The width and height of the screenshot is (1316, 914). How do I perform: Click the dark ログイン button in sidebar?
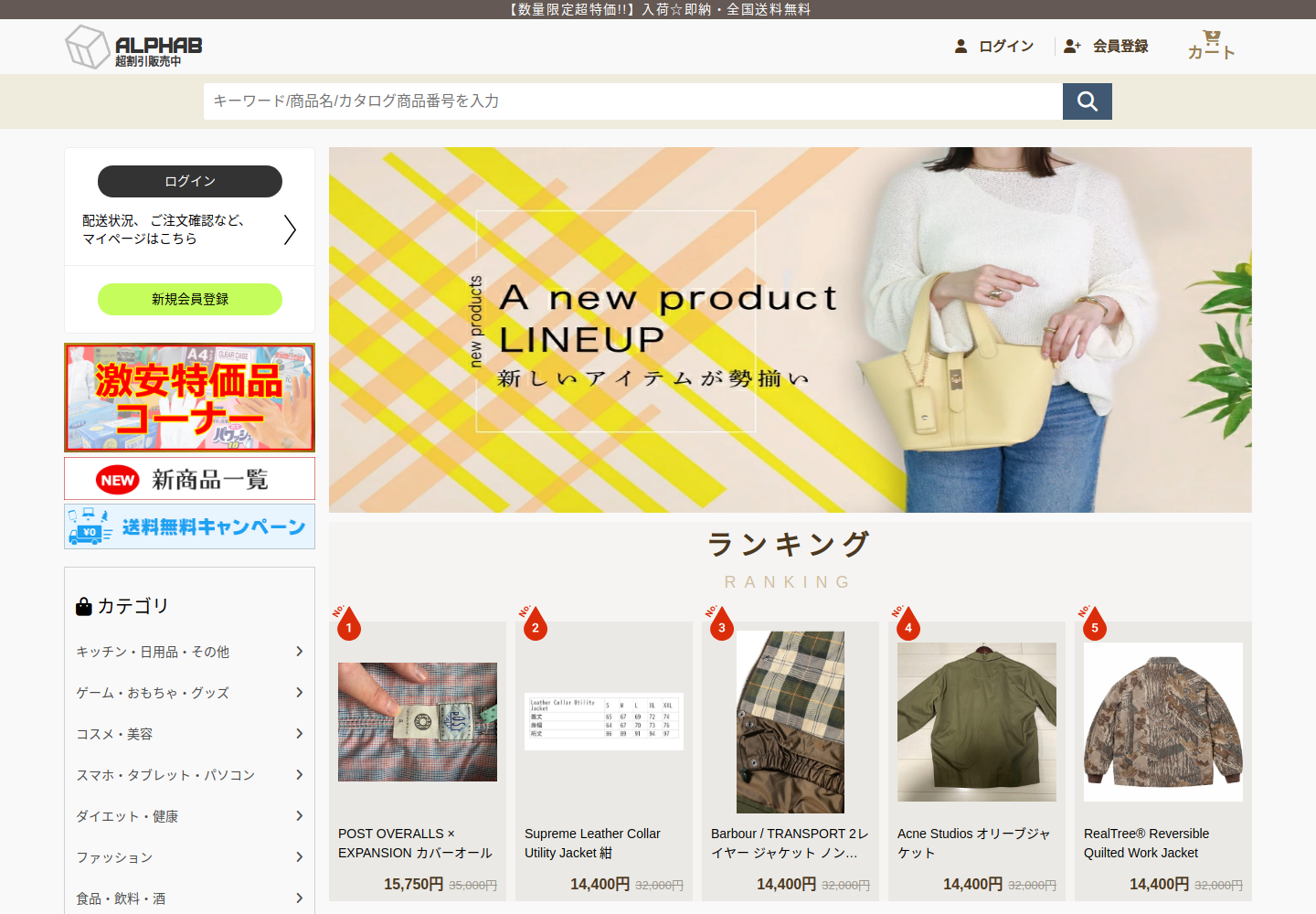tap(190, 181)
